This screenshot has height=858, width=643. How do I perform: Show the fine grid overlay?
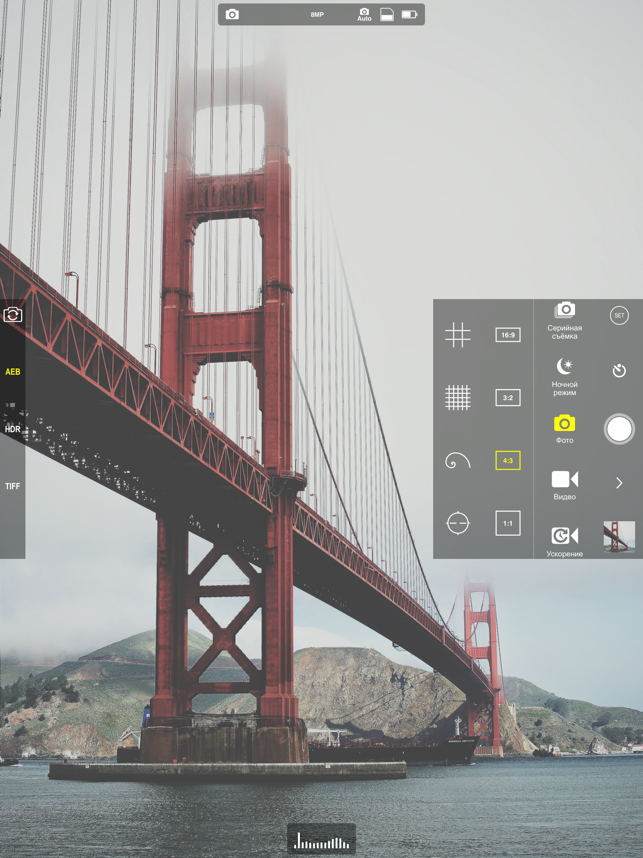[x=457, y=398]
